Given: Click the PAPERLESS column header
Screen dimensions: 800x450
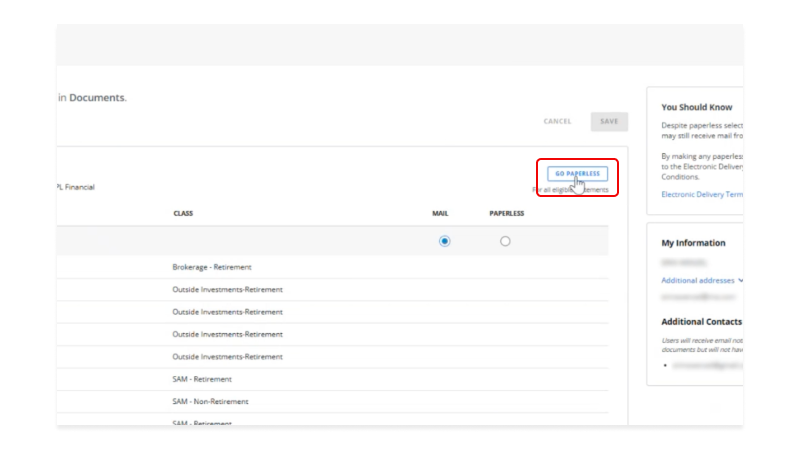Looking at the screenshot, I should coord(507,213).
